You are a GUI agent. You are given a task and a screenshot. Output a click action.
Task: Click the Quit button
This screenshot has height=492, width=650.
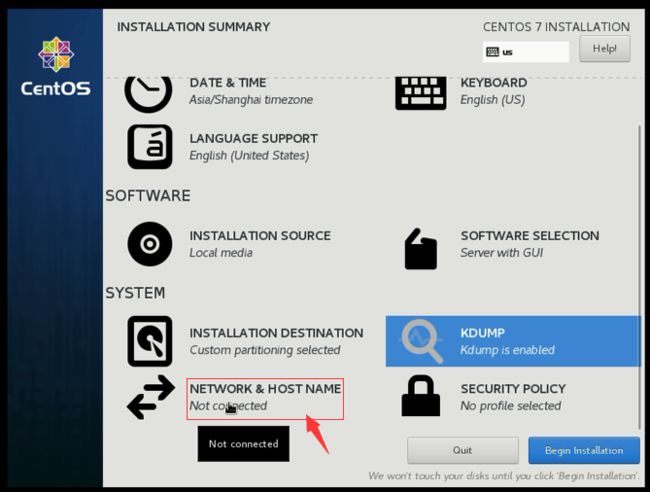463,450
